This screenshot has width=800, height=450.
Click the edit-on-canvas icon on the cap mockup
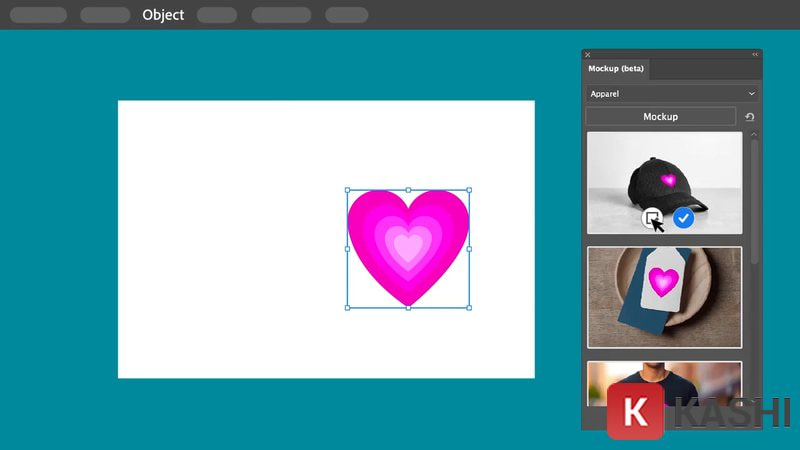coord(652,217)
